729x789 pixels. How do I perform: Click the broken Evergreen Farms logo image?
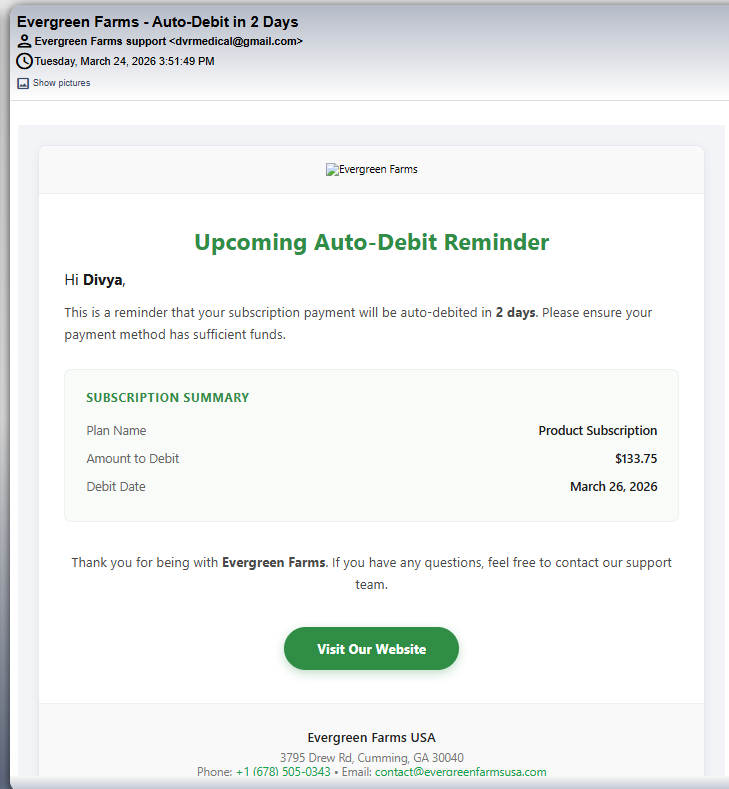[x=371, y=170]
